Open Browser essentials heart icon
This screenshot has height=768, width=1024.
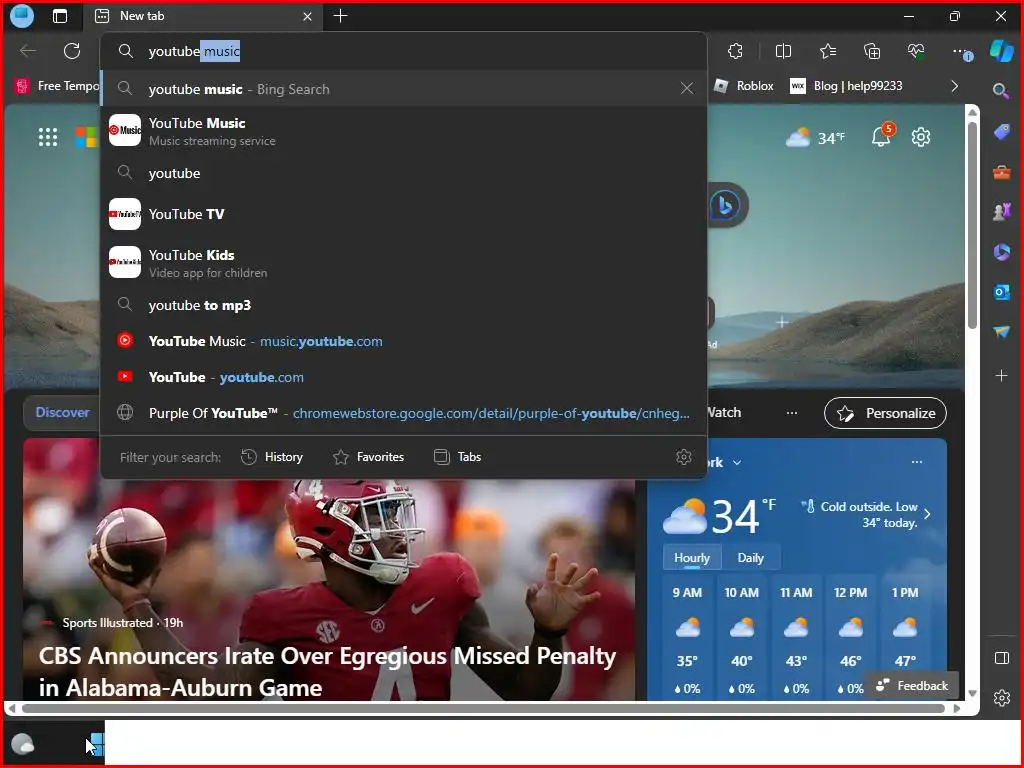point(916,51)
